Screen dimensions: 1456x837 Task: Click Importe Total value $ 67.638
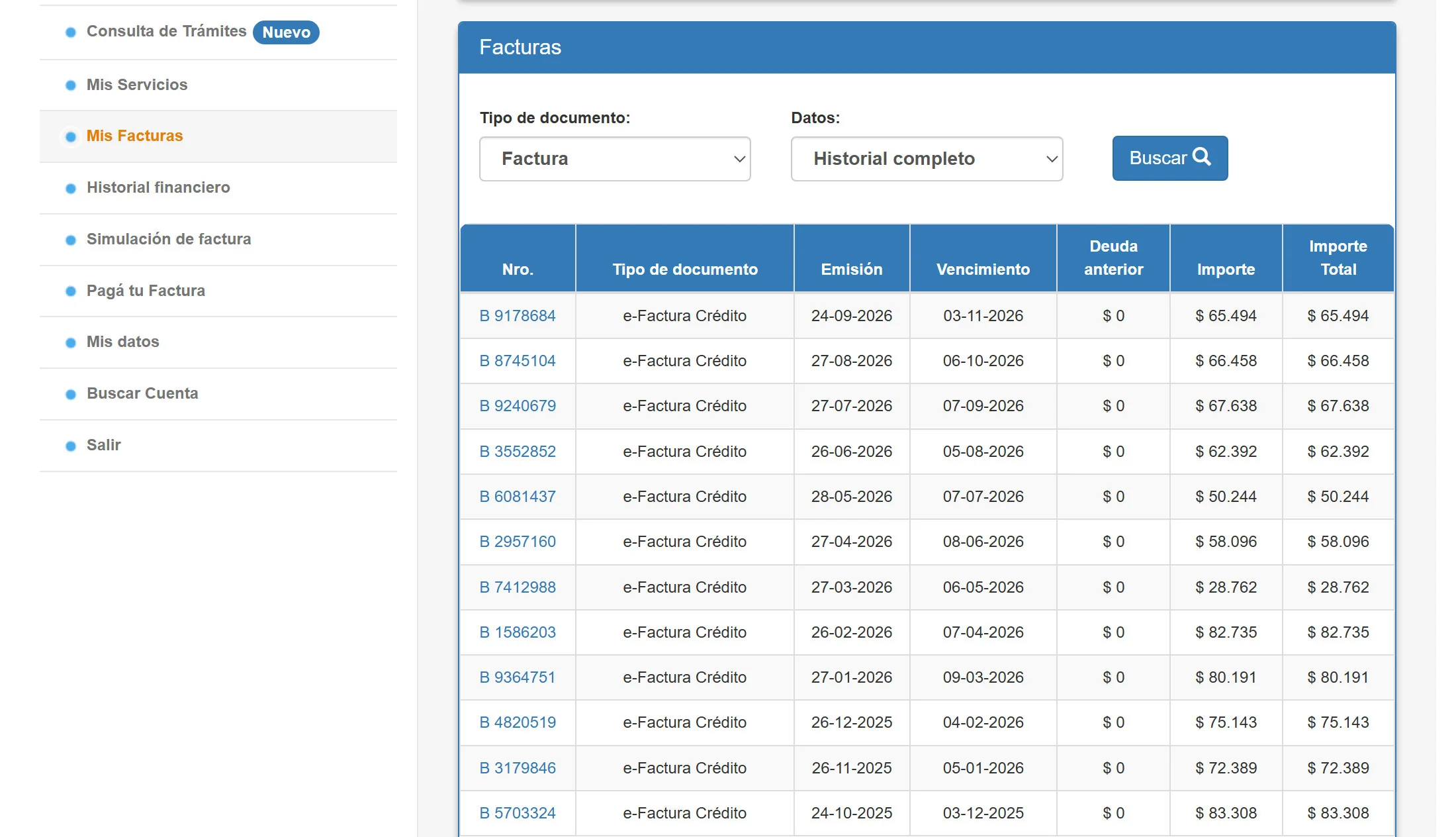1338,406
